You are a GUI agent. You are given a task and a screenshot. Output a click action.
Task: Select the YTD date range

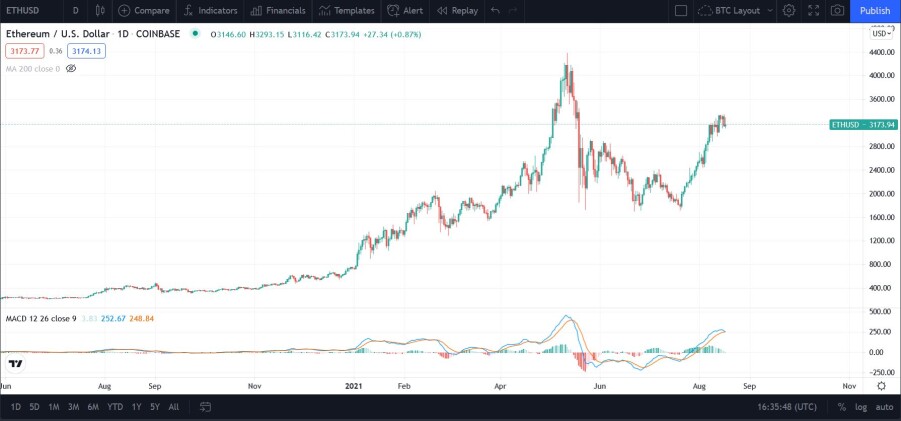click(x=115, y=407)
